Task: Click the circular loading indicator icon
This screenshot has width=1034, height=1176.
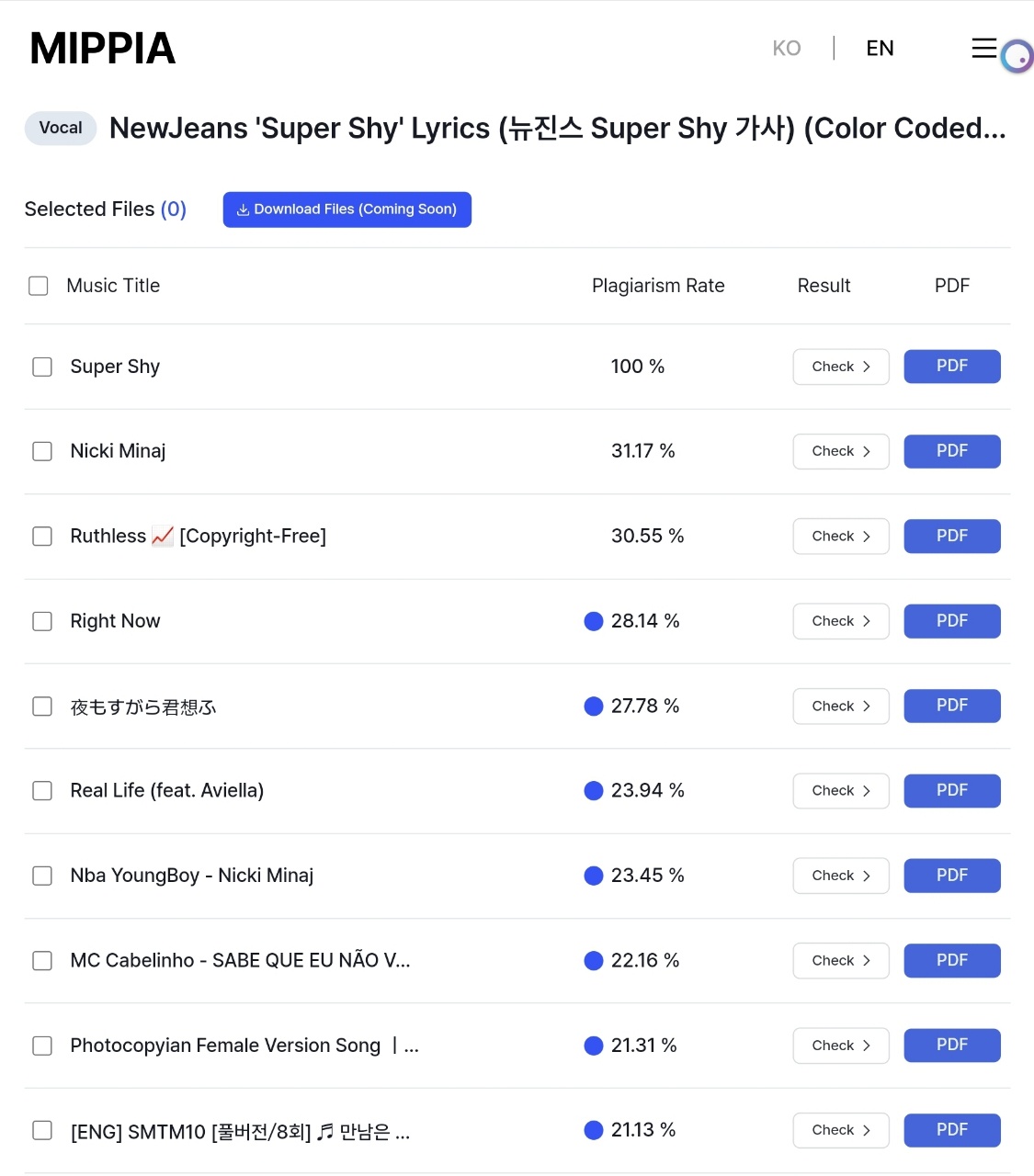Action: [1017, 57]
